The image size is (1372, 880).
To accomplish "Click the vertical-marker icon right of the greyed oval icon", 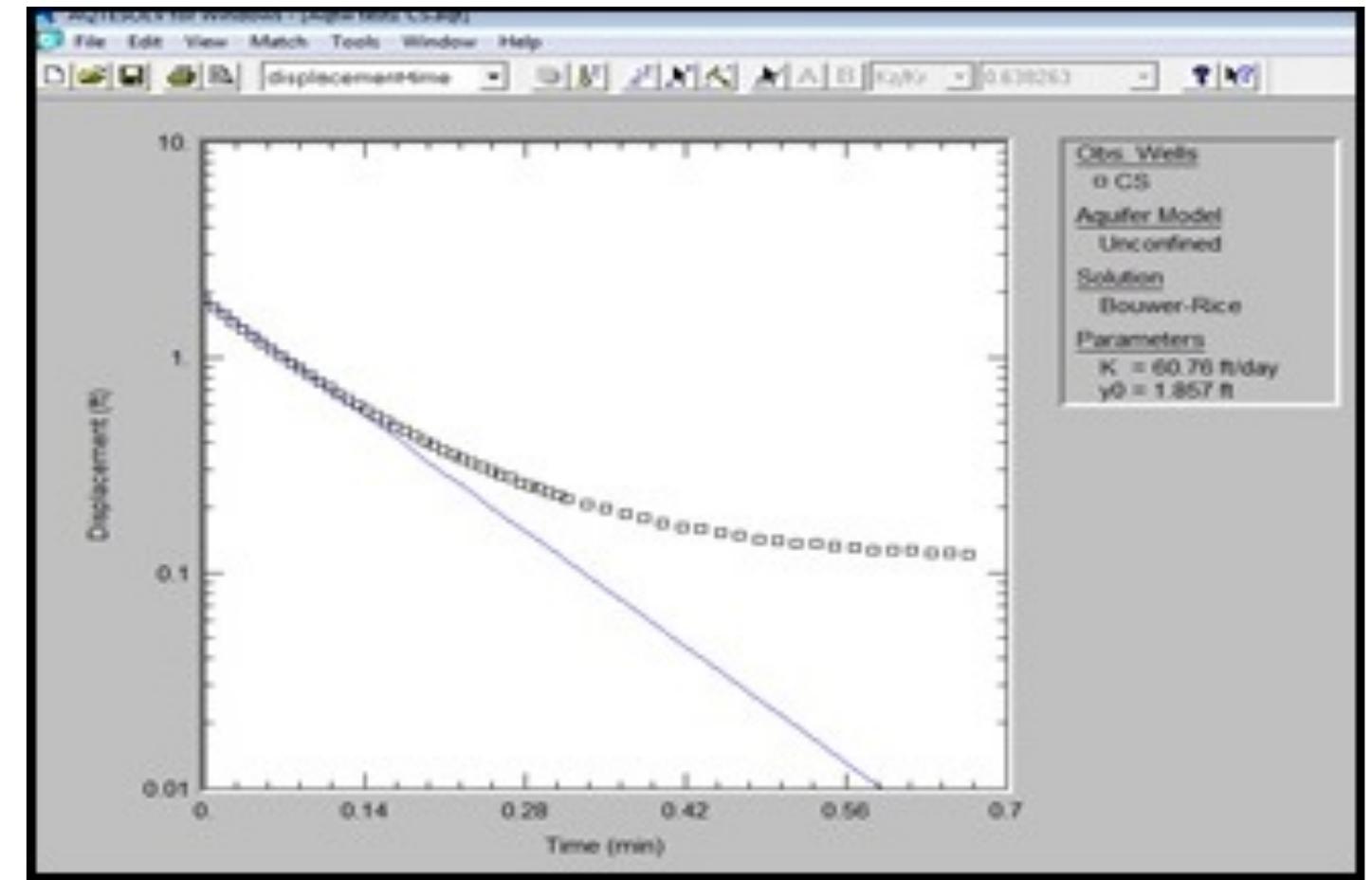I will (592, 76).
